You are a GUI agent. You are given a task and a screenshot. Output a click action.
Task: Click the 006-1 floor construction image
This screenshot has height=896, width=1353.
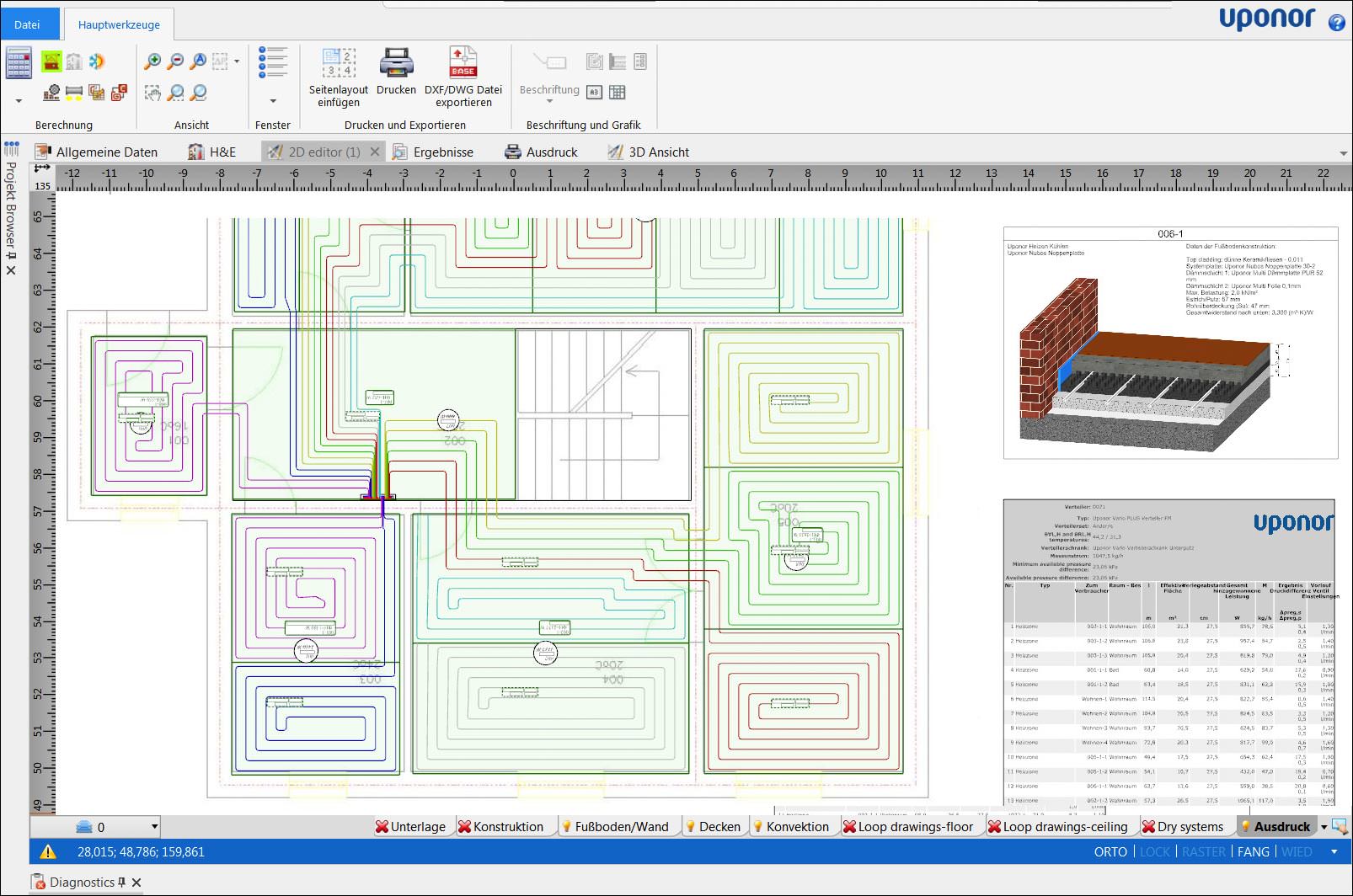pyautogui.click(x=1170, y=343)
